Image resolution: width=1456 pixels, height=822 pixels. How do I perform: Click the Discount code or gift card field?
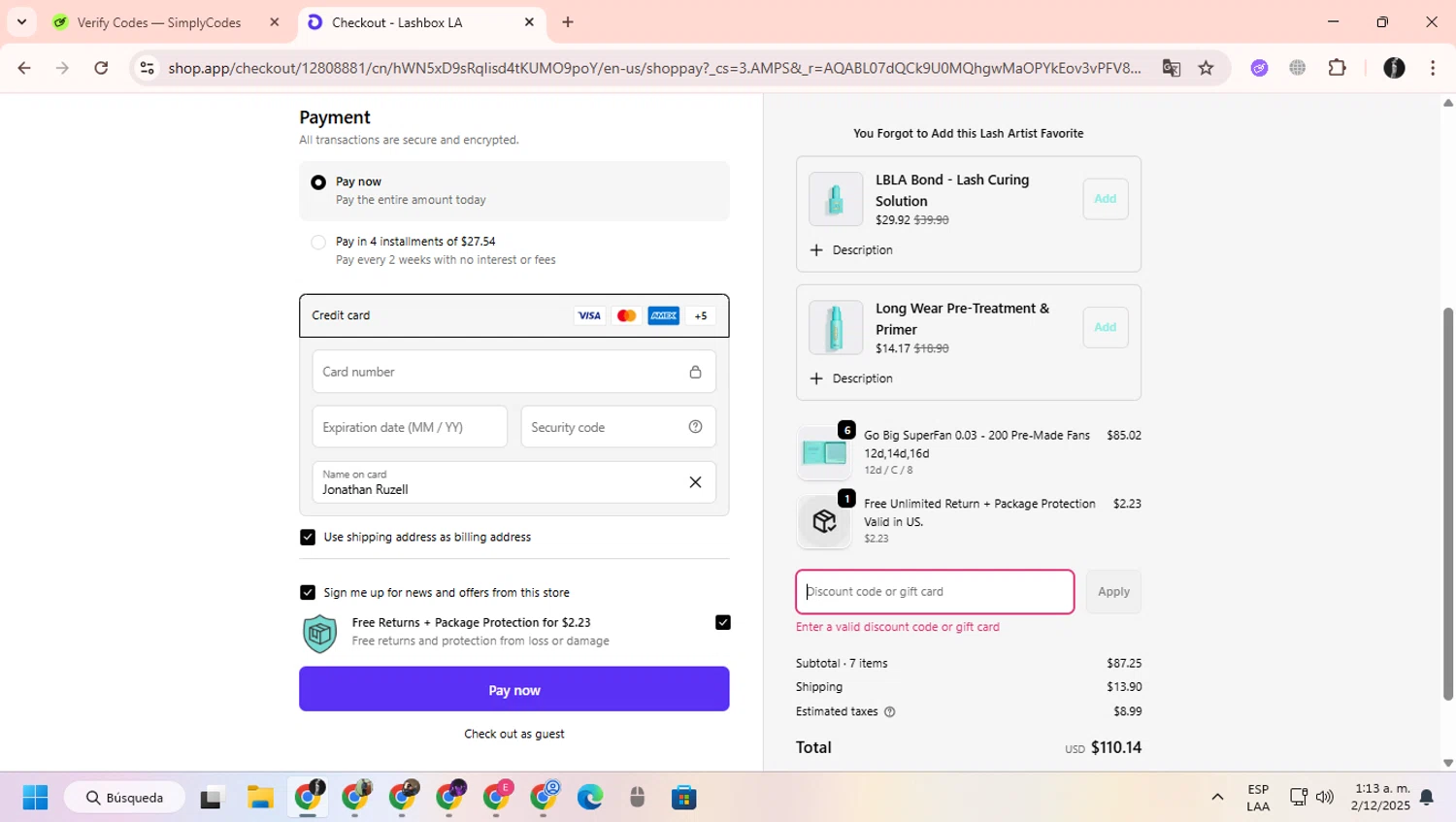(935, 592)
